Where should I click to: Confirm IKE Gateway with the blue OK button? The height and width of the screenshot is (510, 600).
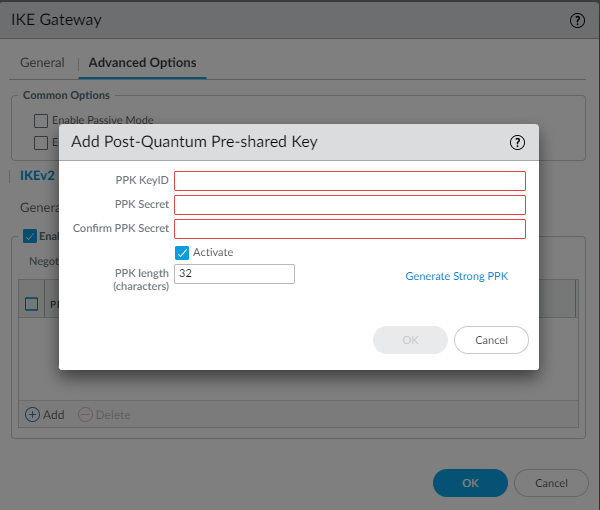pyautogui.click(x=470, y=483)
